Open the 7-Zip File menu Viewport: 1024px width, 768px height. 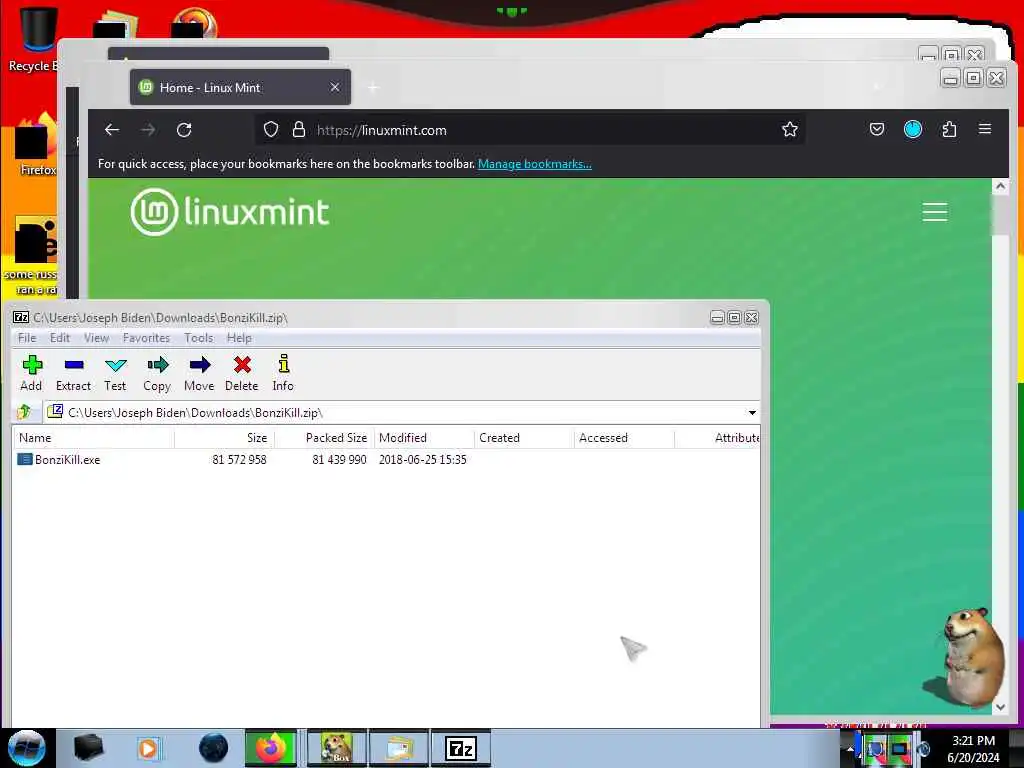[27, 338]
